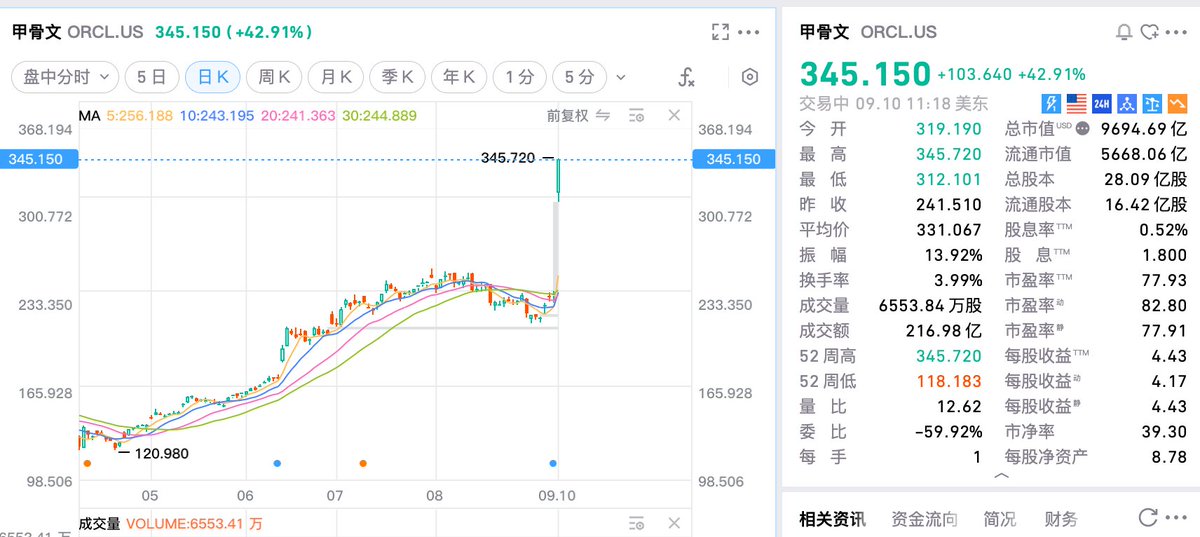Click the latest green candlestick at 09.10
Image resolution: width=1200 pixels, height=537 pixels.
coord(558,178)
